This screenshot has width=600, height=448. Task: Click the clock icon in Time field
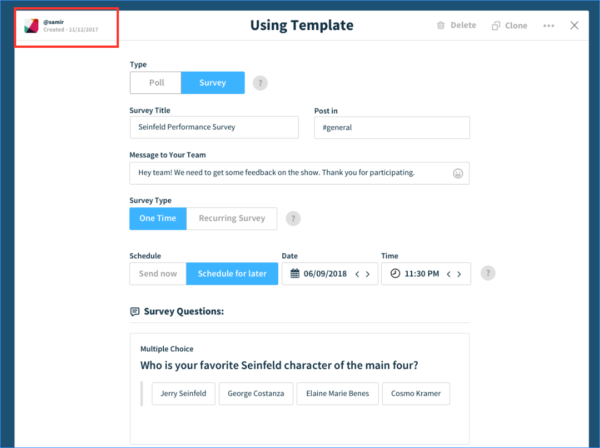pyautogui.click(x=395, y=274)
